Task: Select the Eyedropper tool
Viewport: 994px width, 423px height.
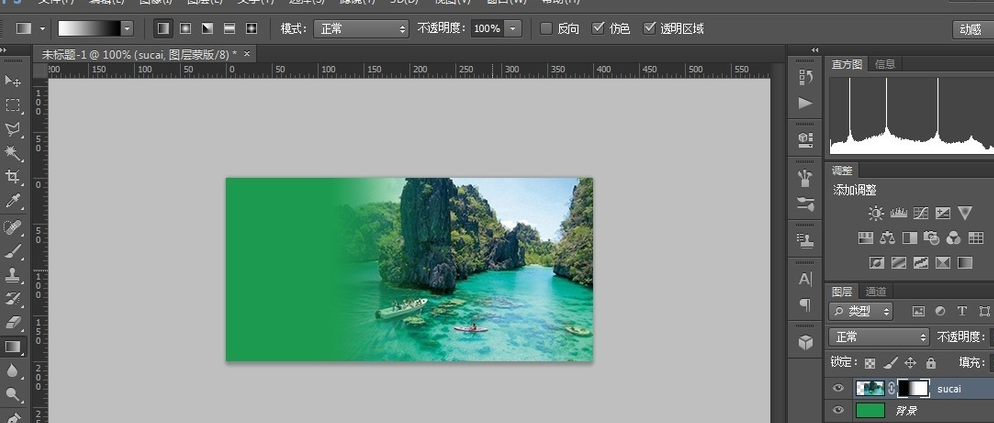Action: click(13, 201)
